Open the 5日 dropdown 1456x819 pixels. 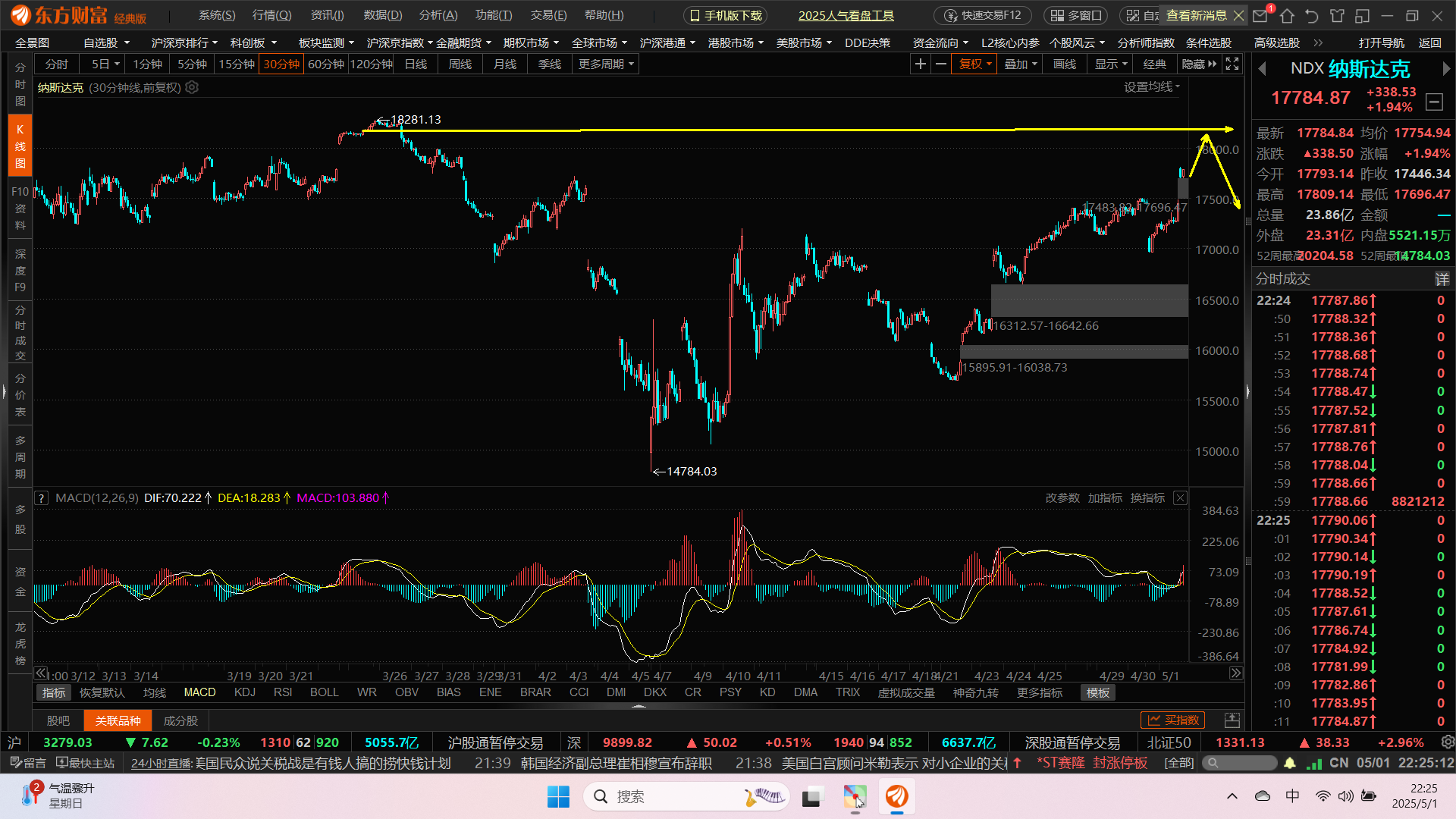[105, 64]
